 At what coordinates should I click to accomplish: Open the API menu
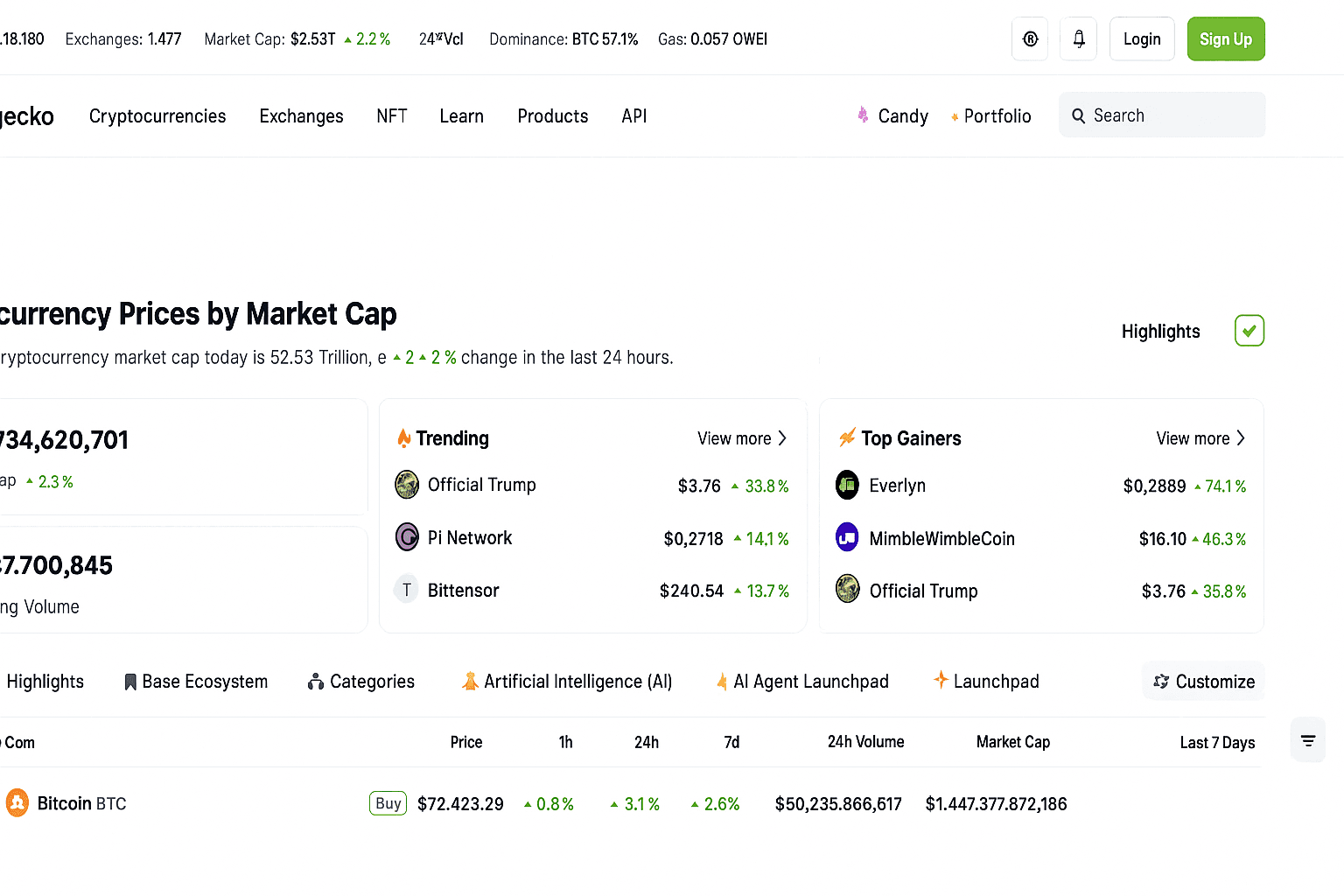[634, 116]
